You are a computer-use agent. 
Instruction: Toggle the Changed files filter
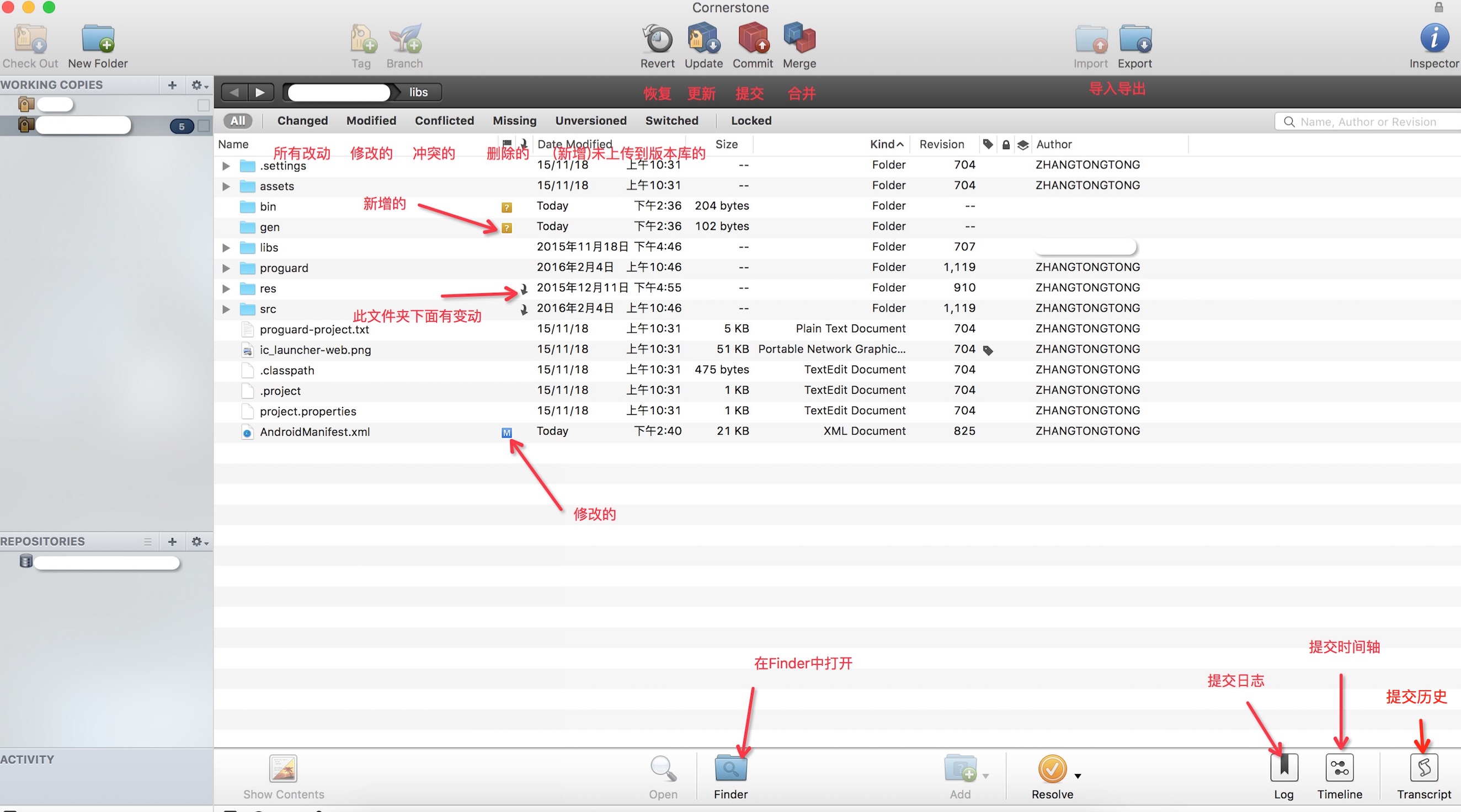point(302,120)
